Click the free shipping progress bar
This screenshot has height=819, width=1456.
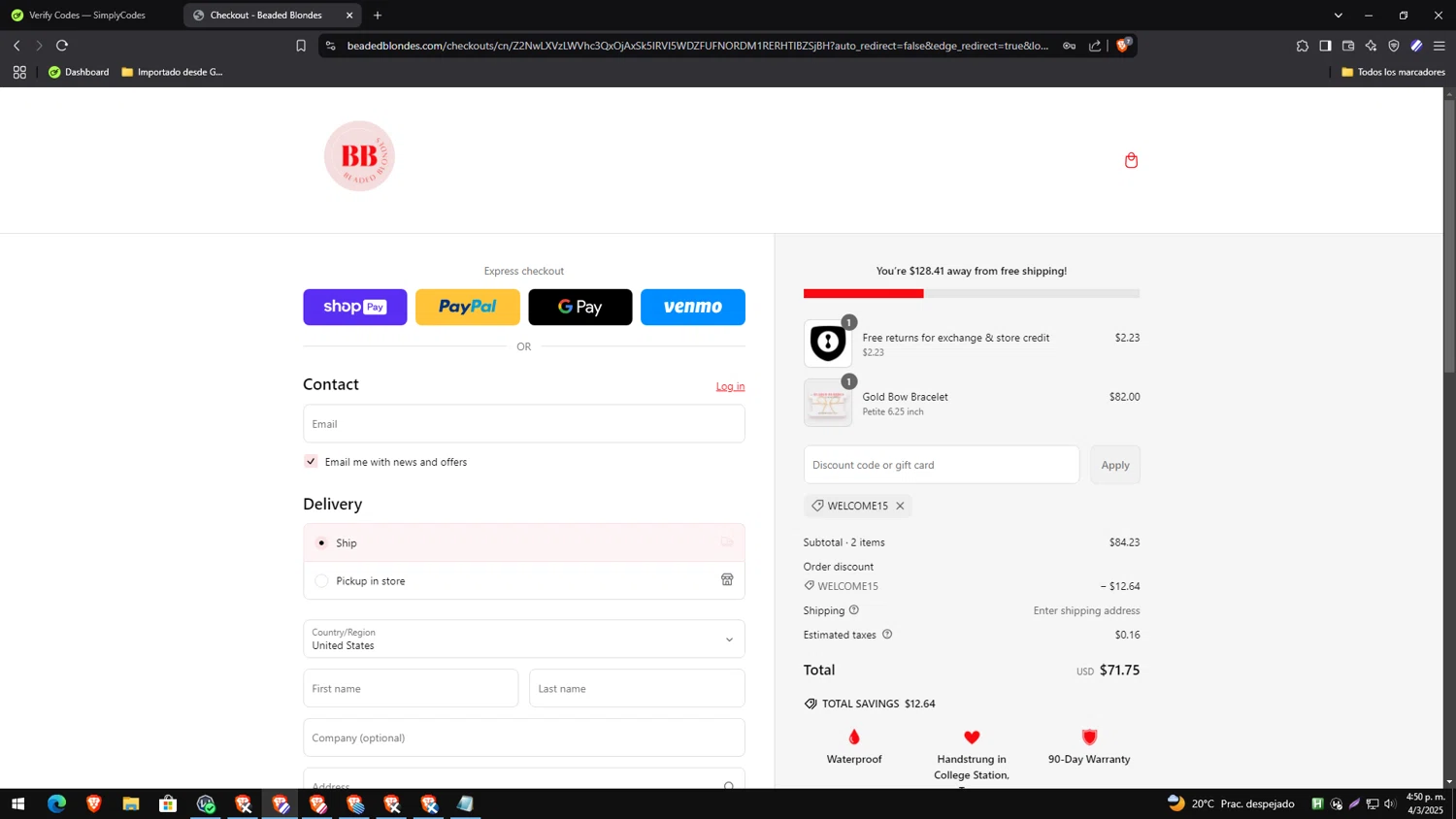pos(972,293)
